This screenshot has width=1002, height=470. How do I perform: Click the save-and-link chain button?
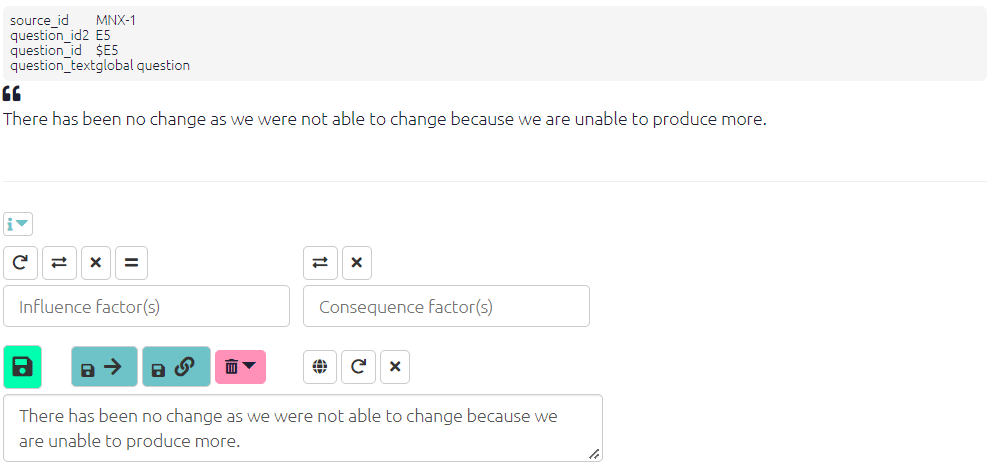[176, 367]
